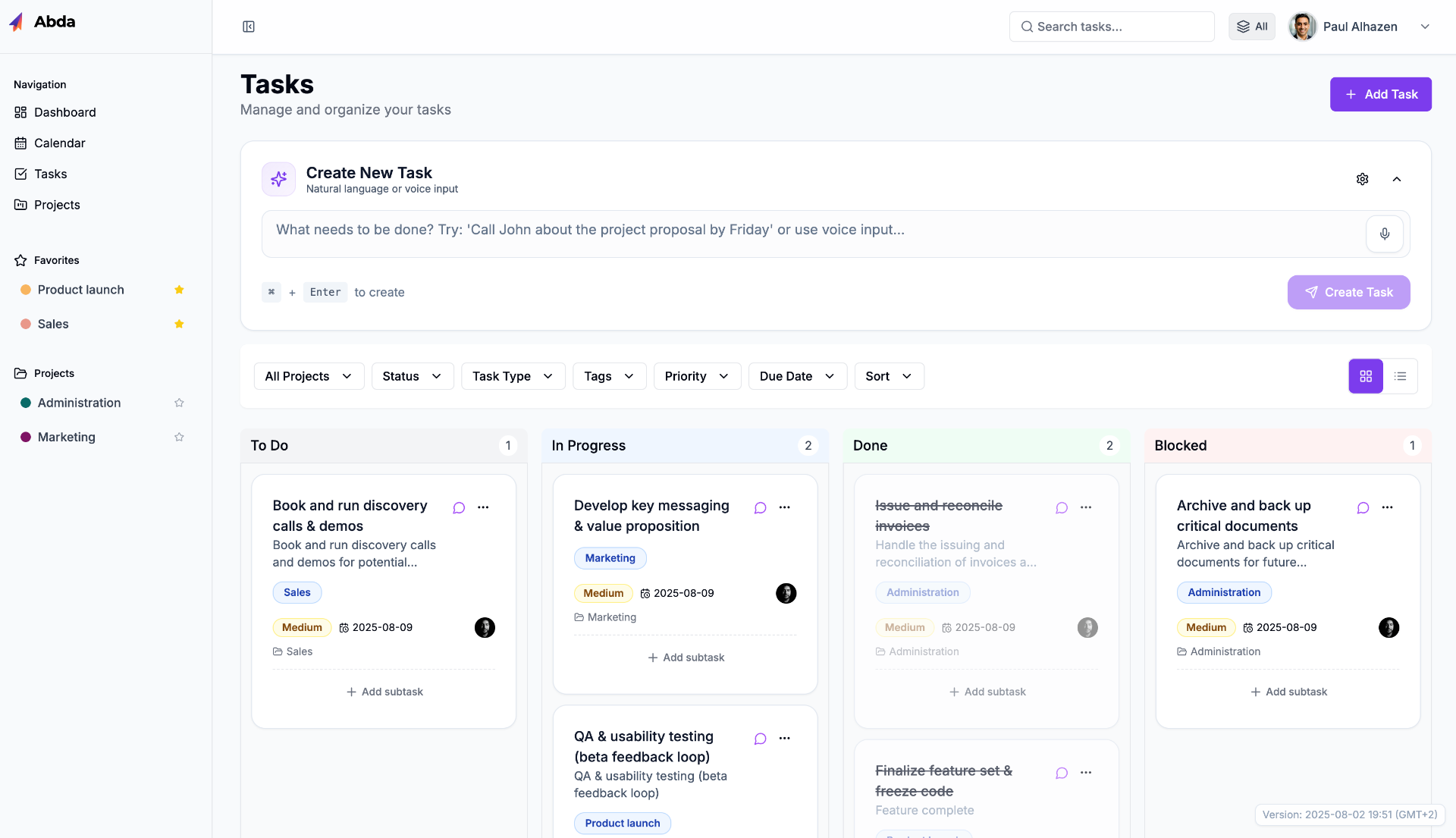Click the Create Task button
This screenshot has height=838, width=1456.
[1348, 292]
